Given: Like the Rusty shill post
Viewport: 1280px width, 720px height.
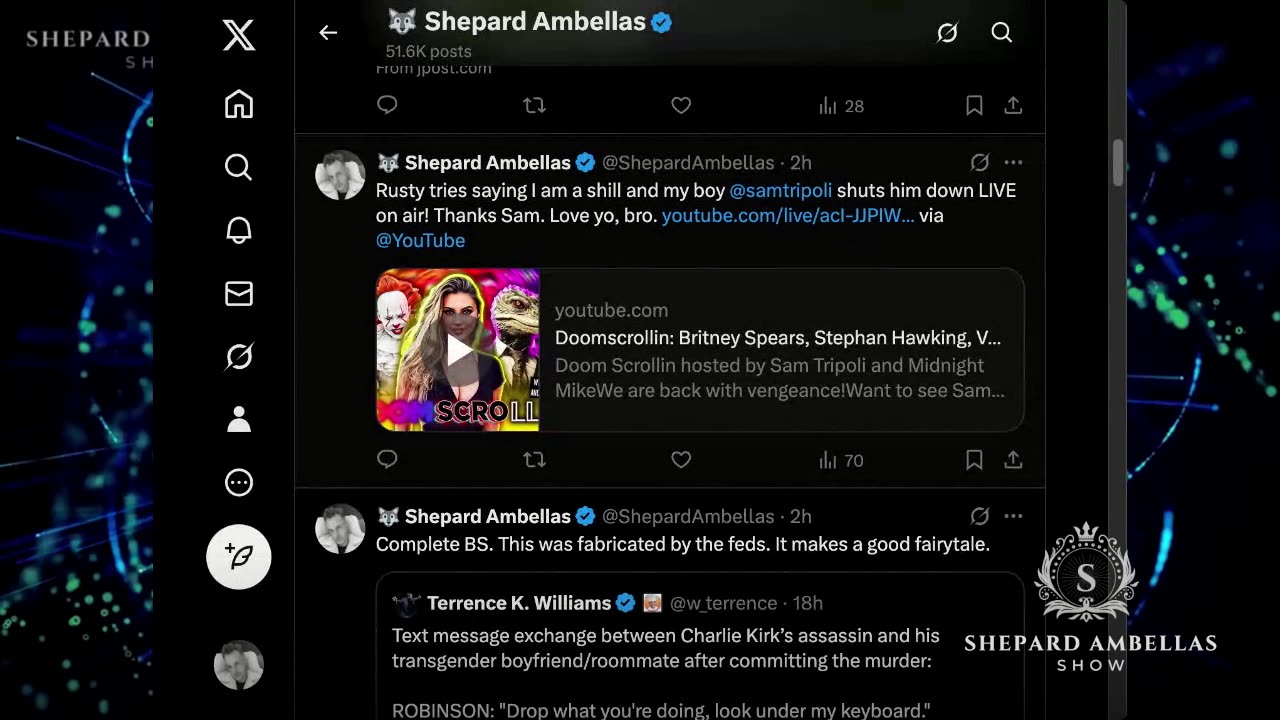Looking at the screenshot, I should (681, 460).
